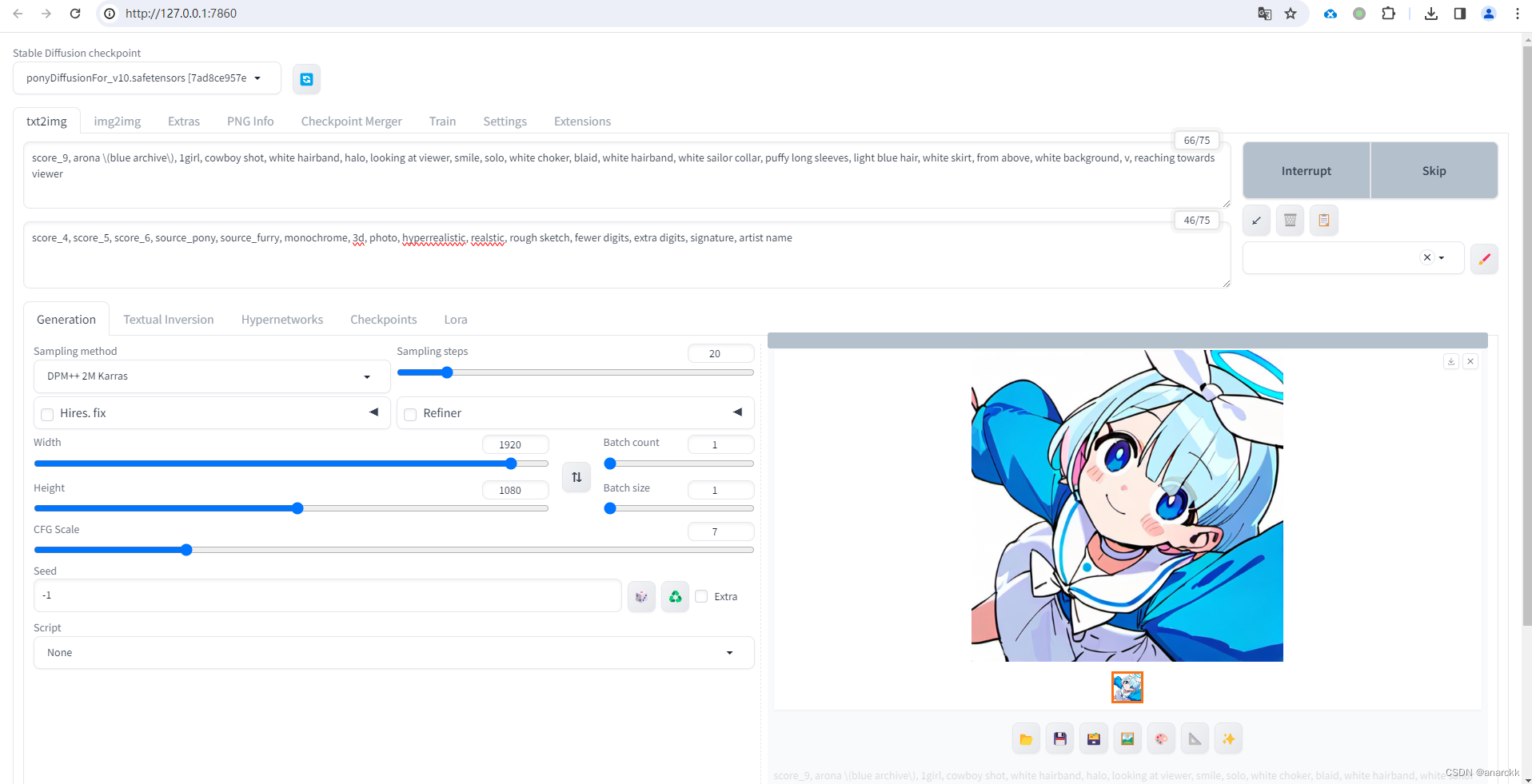
Task: Enable Refiner checkbox
Action: point(410,414)
